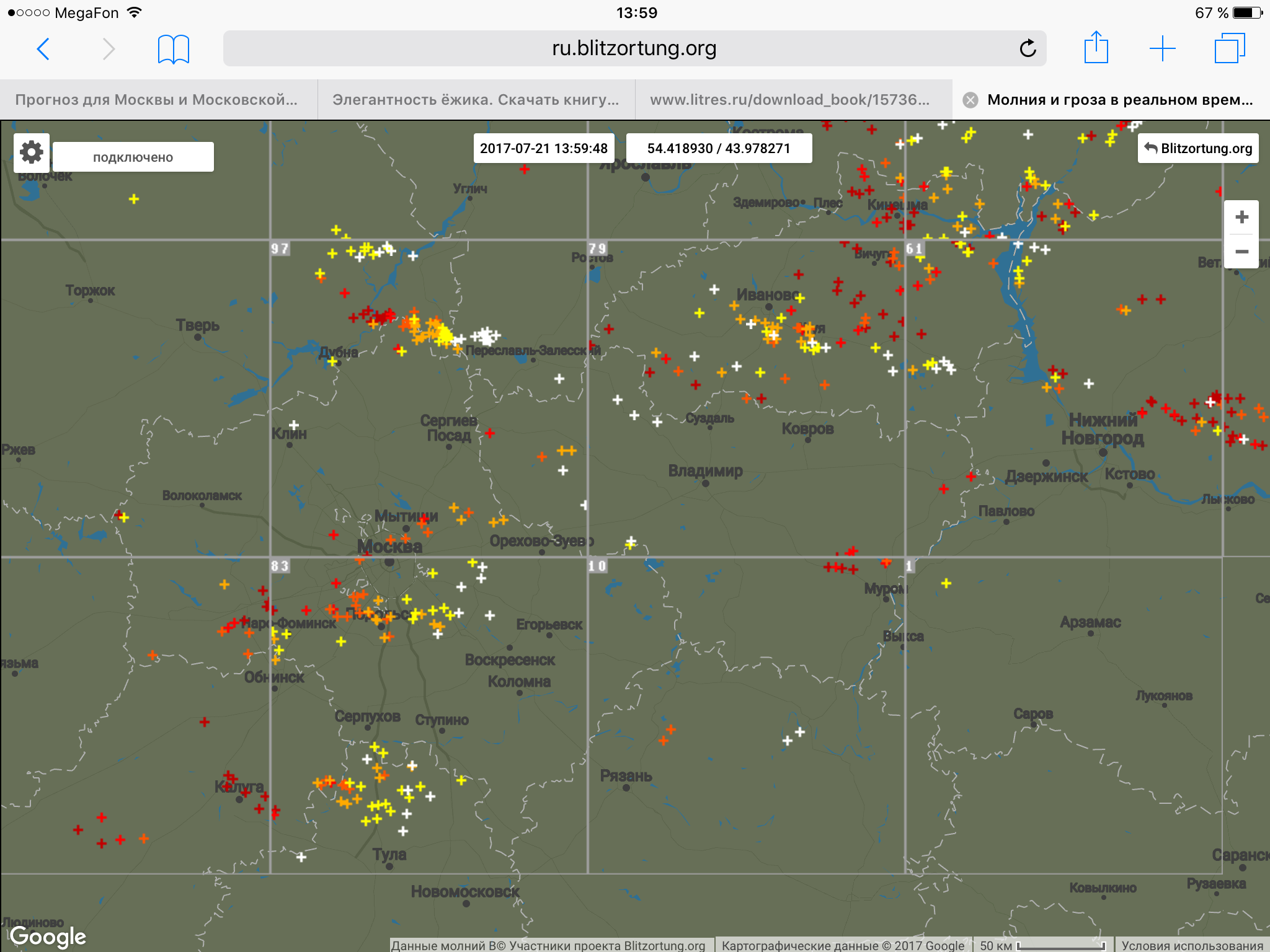The height and width of the screenshot is (952, 1270).
Task: Click the timestamp 2017-07-21 13:59:48 box
Action: point(544,149)
